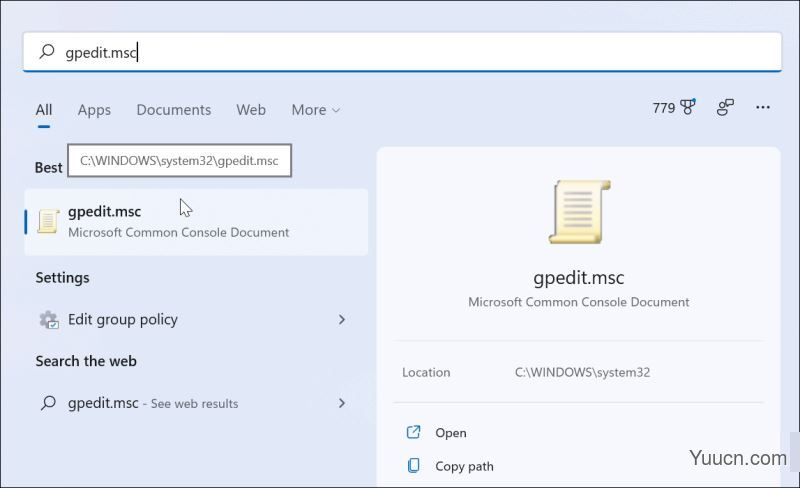
Task: Expand the More dropdown
Action: pyautogui.click(x=315, y=110)
